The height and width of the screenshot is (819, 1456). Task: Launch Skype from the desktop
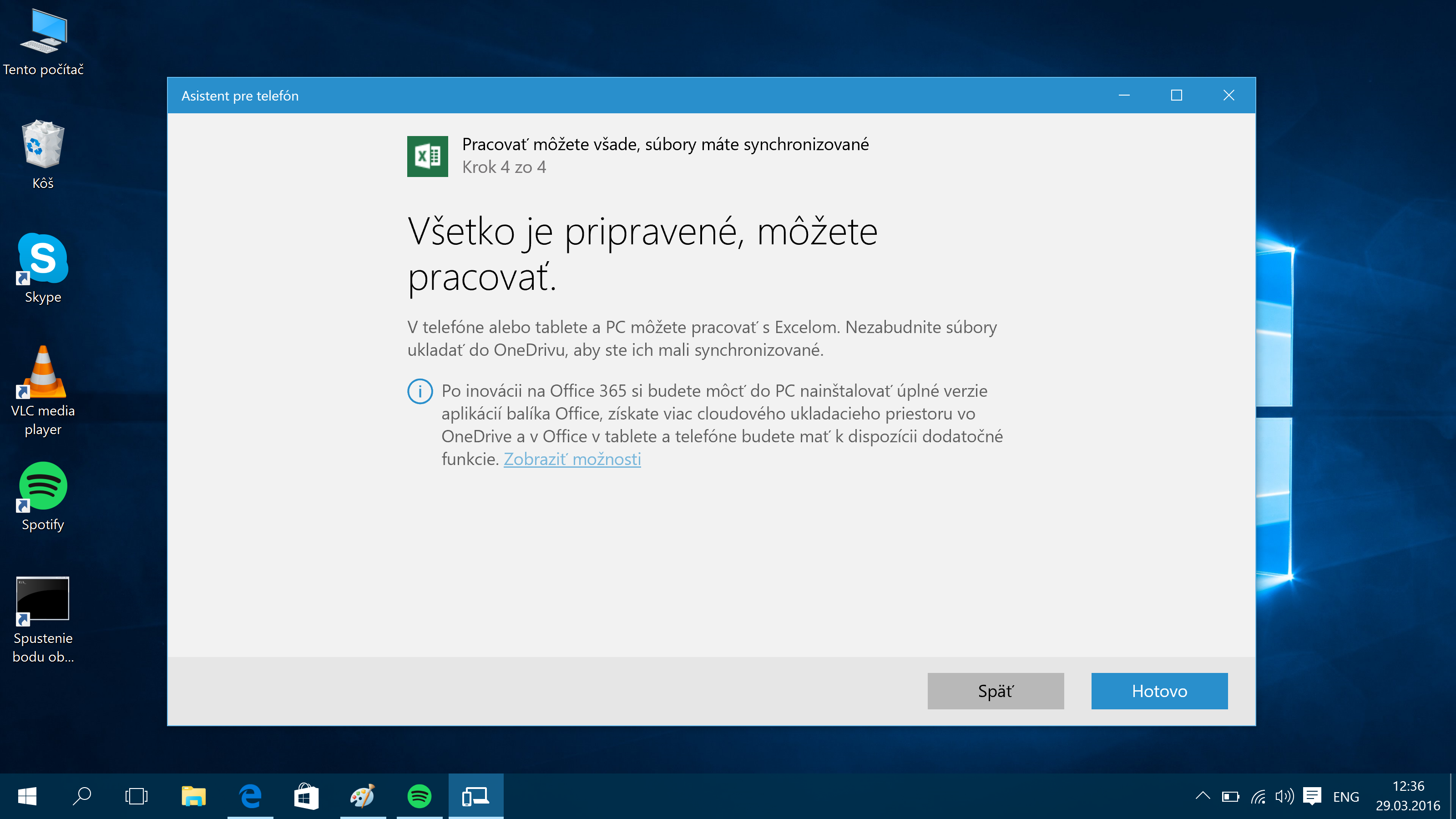tap(43, 269)
